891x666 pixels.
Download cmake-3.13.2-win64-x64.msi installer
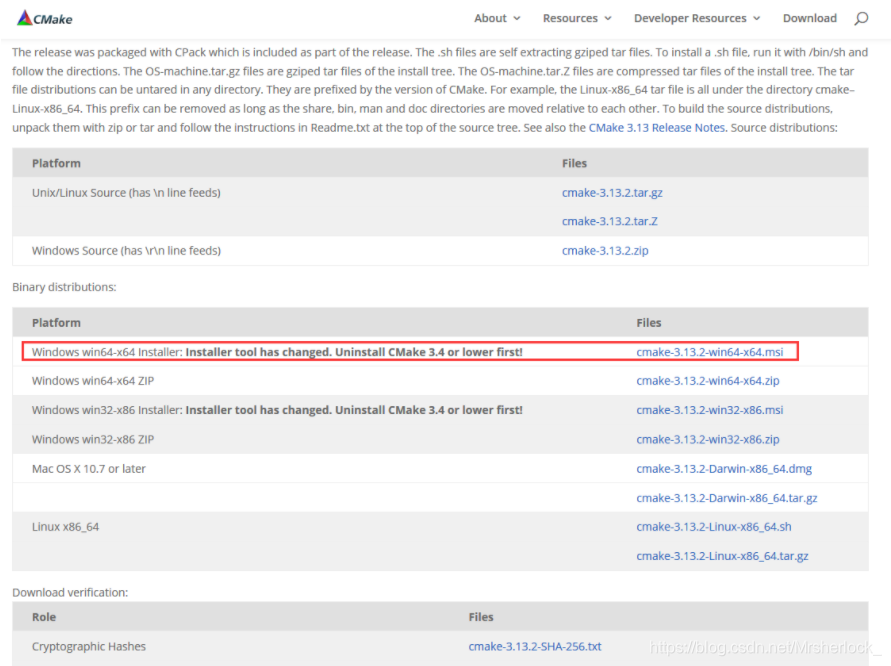point(709,352)
